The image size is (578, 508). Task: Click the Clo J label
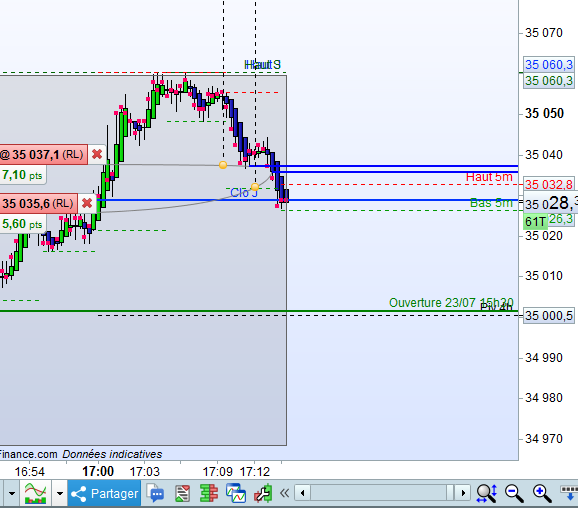click(244, 193)
